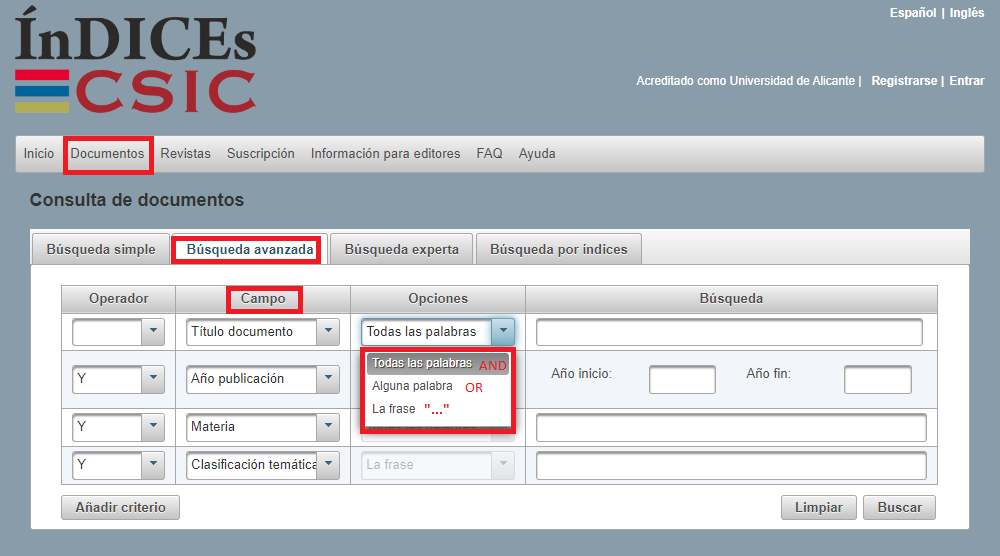Open the Revistas menu item
Image resolution: width=1000 pixels, height=556 pixels.
[x=186, y=154]
